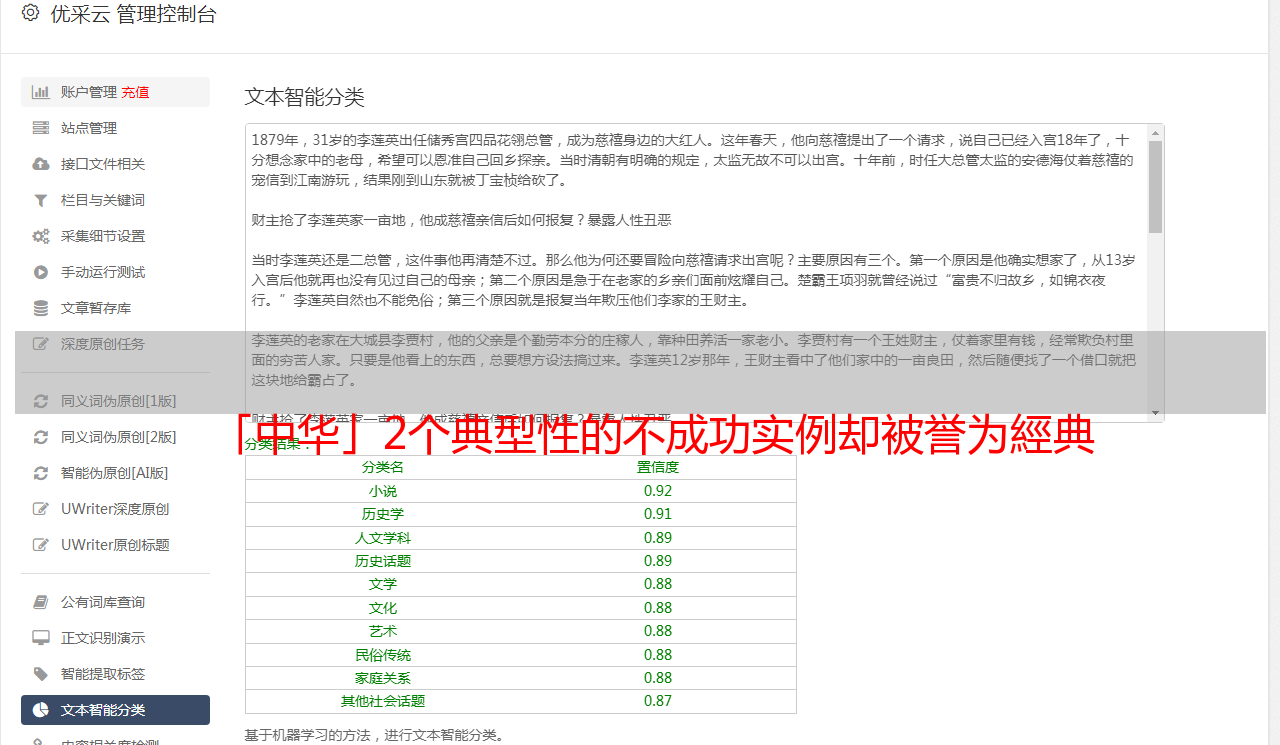Click the gear icon beside 优采云 管理控制台

30,13
